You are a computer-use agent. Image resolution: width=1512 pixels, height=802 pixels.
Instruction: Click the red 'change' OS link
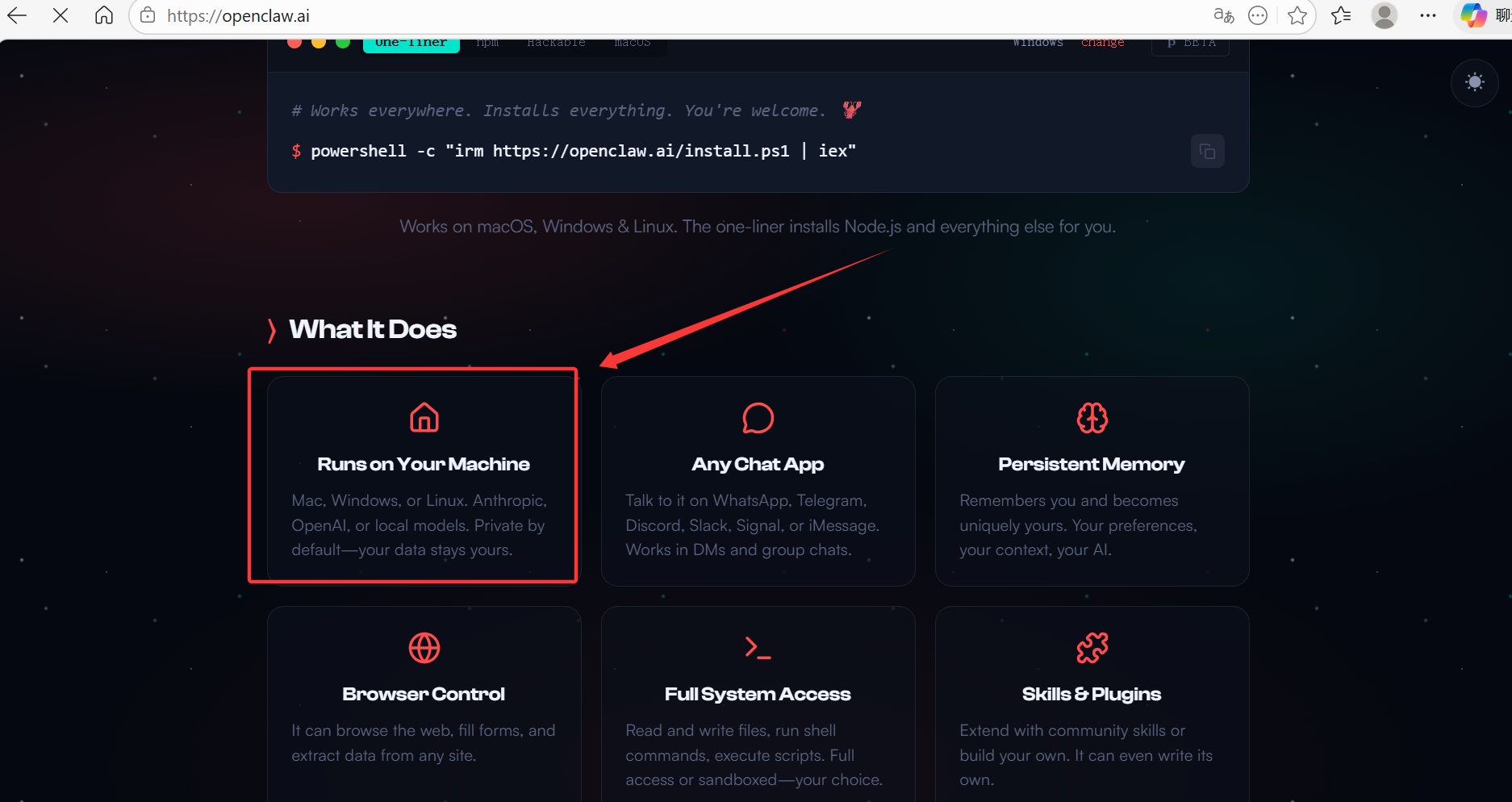coord(1102,44)
